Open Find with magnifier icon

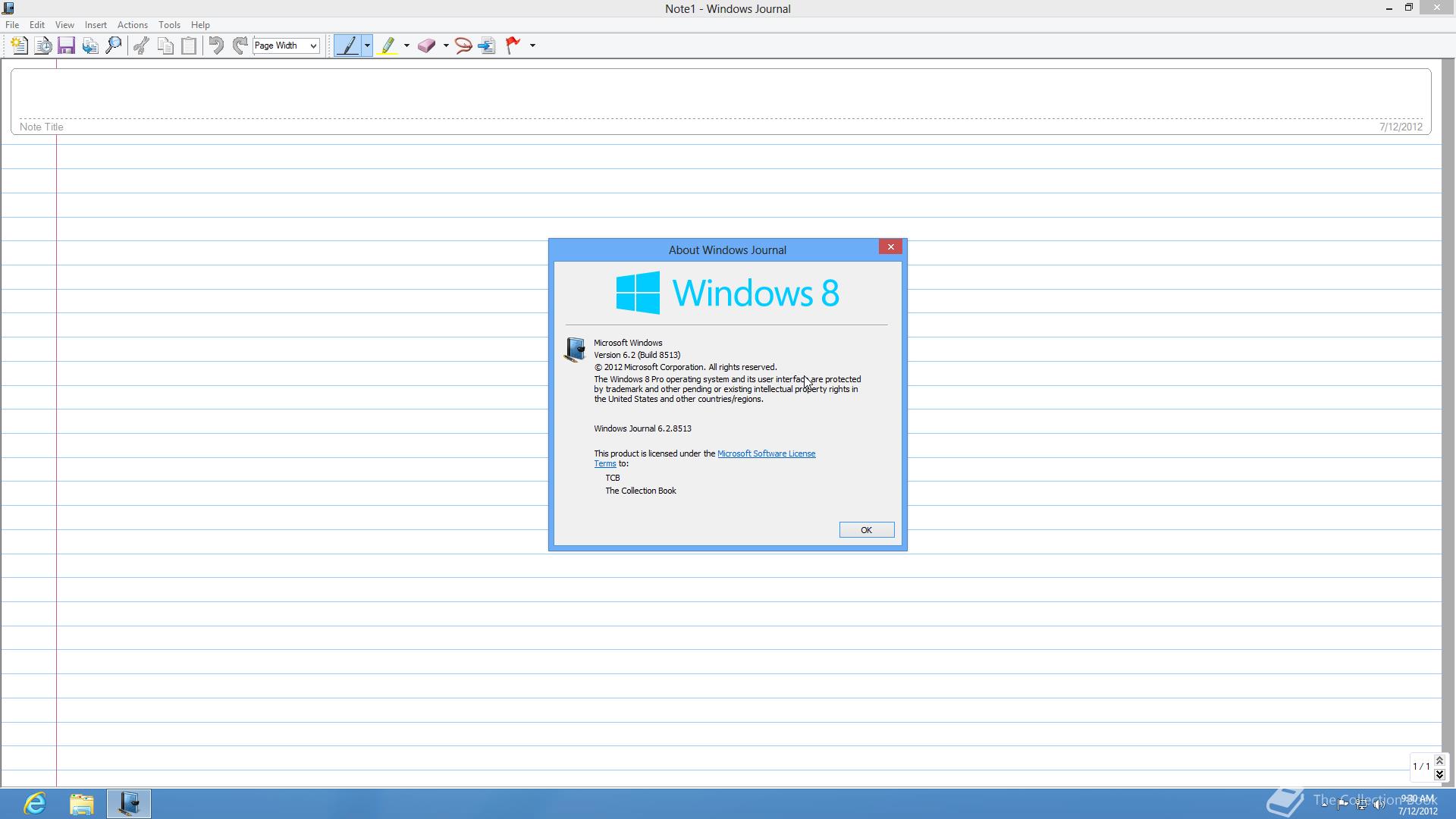pos(114,45)
